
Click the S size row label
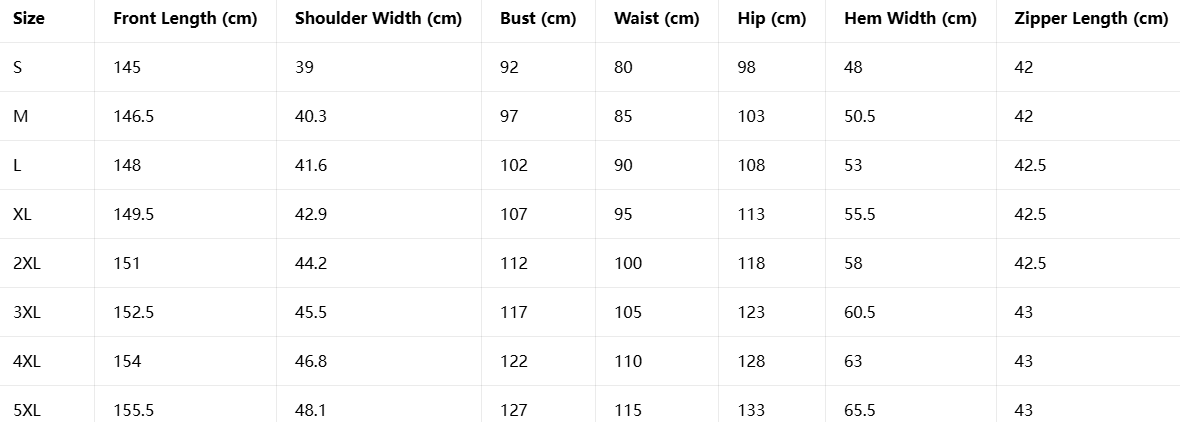(17, 67)
